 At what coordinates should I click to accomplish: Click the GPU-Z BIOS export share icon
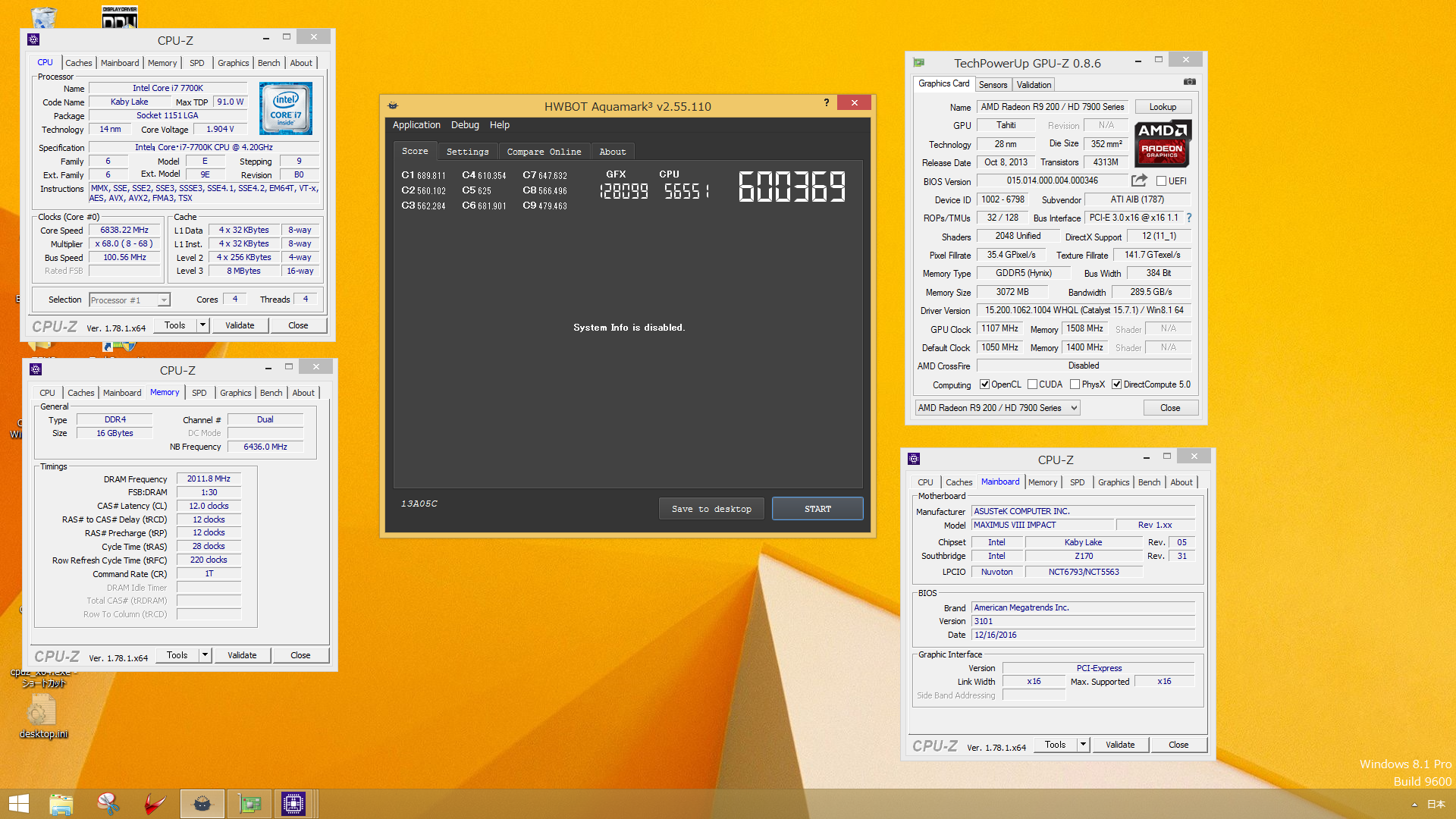pyautogui.click(x=1139, y=180)
